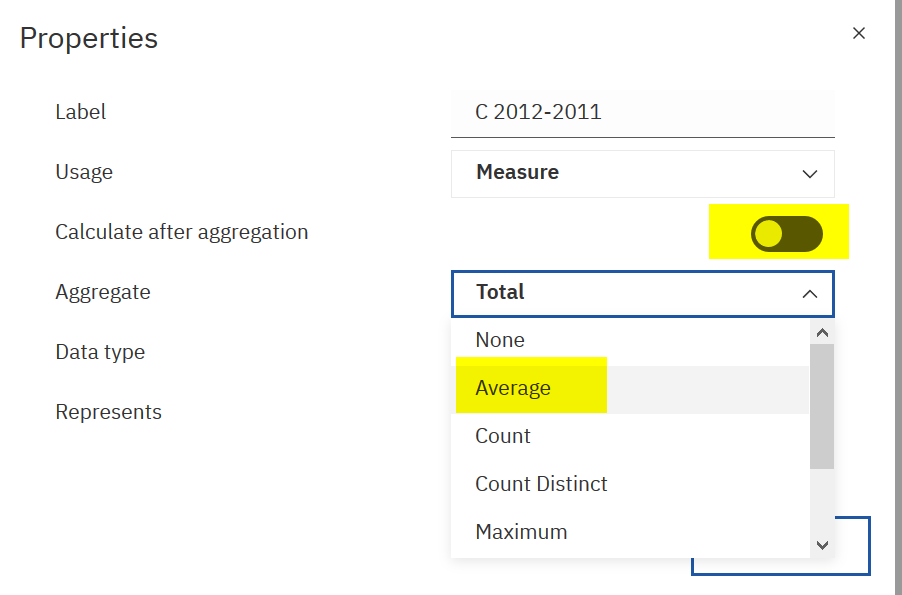902x595 pixels.
Task: Click the blue outlined button behind the dropdown
Action: coord(853,546)
